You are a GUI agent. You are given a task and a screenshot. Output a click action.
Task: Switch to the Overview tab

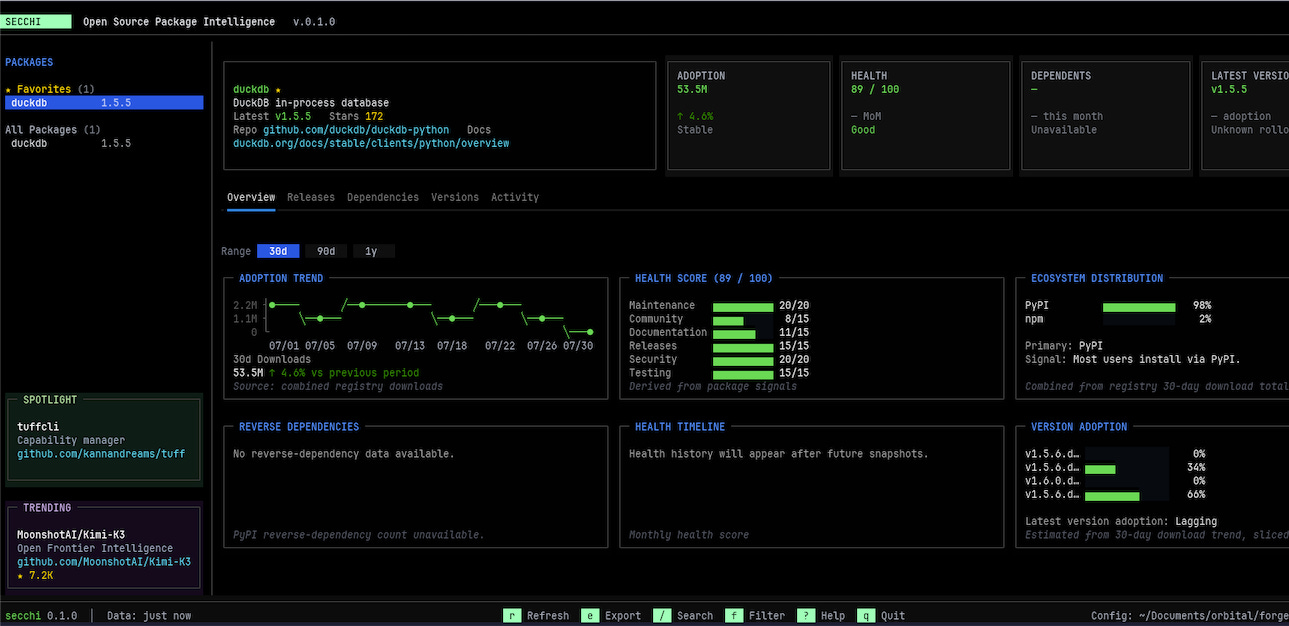tap(251, 197)
